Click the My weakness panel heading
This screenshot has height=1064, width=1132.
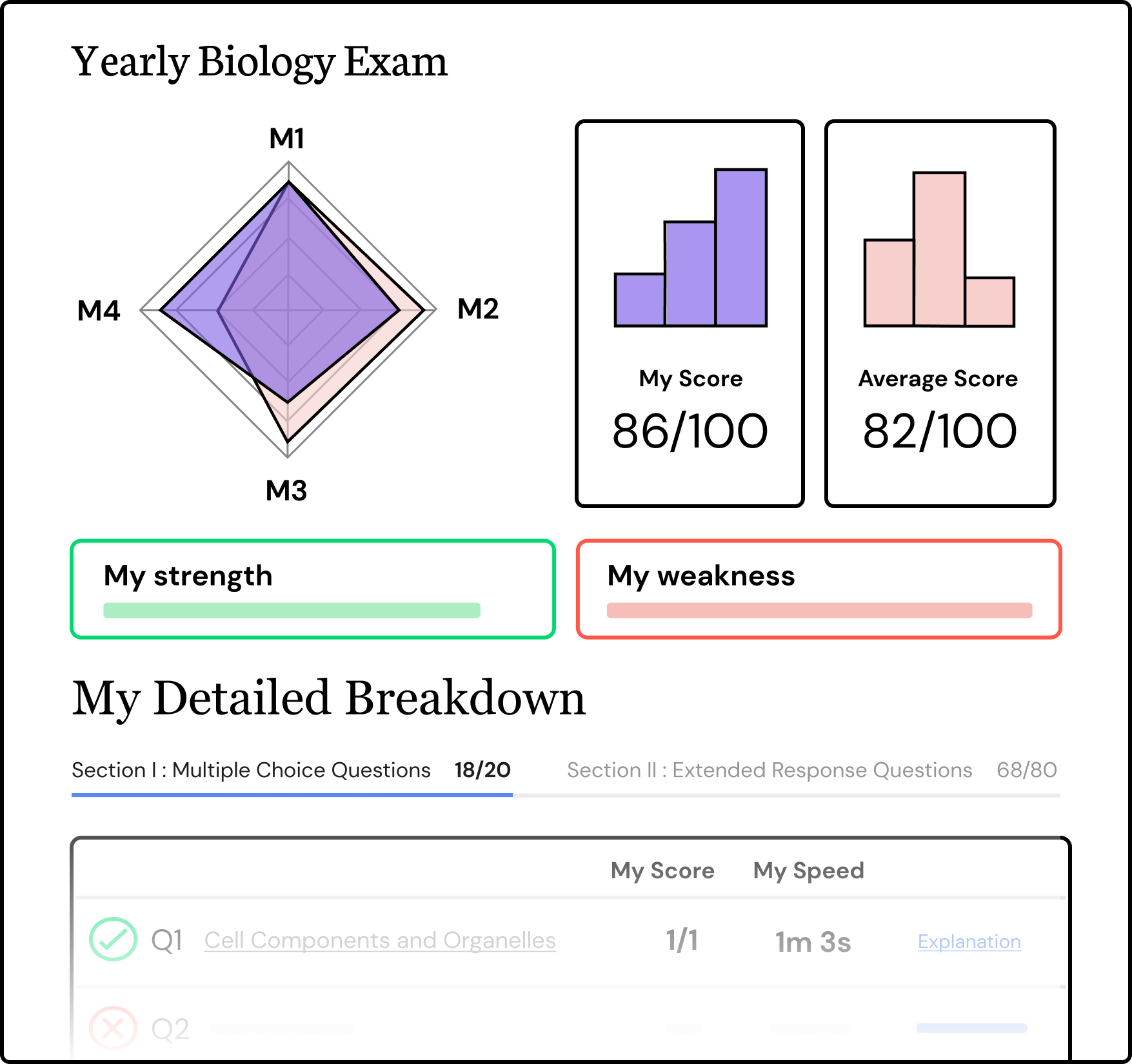pos(701,575)
